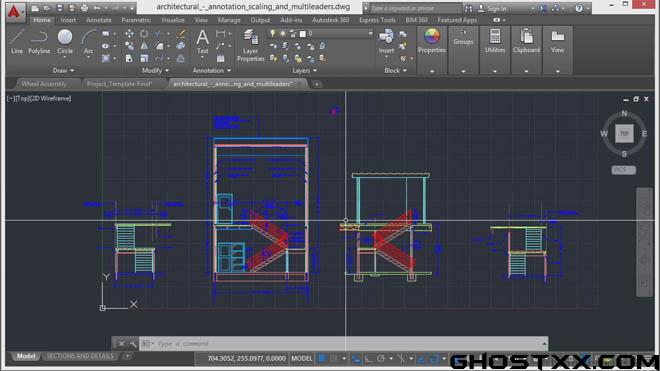Click MODEL space button in status bar
Viewport: 660px width, 371px height.
[x=302, y=358]
